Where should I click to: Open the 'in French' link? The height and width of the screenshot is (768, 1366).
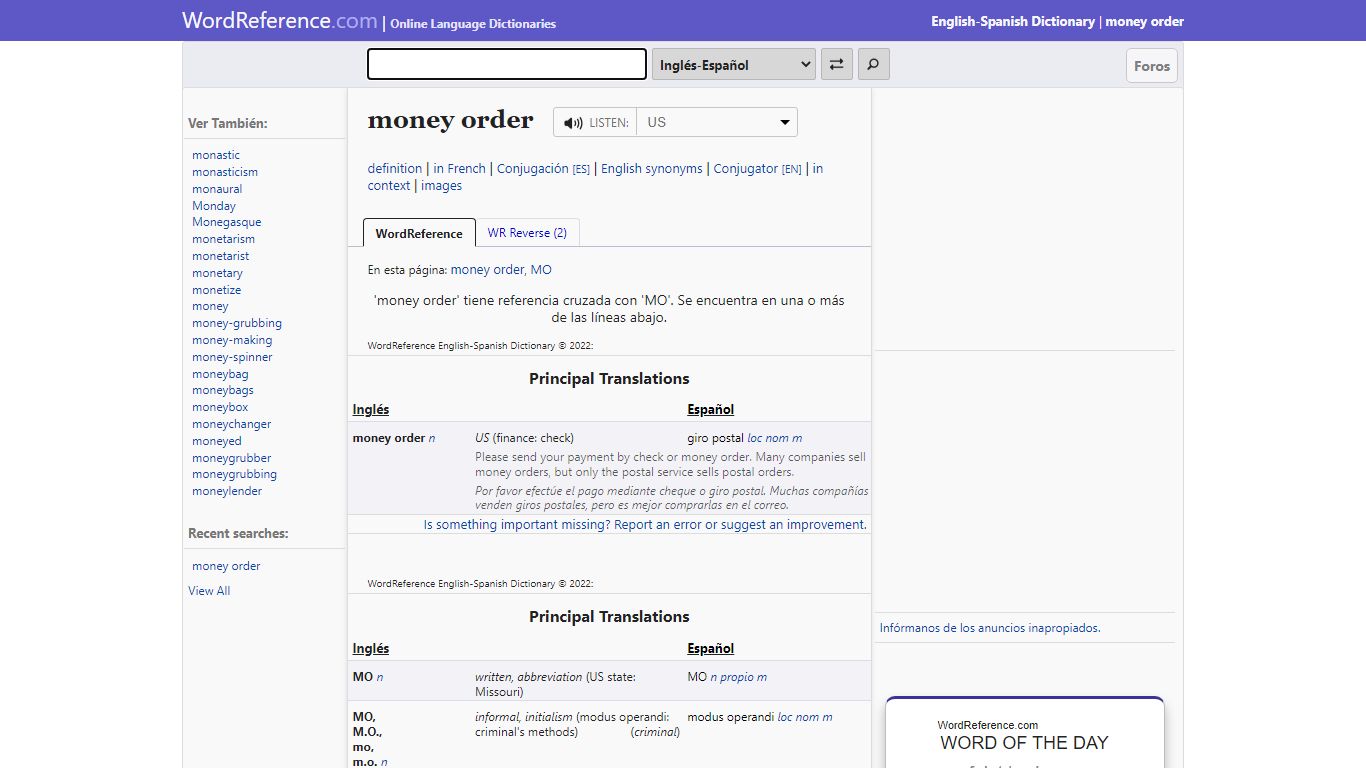pos(459,169)
